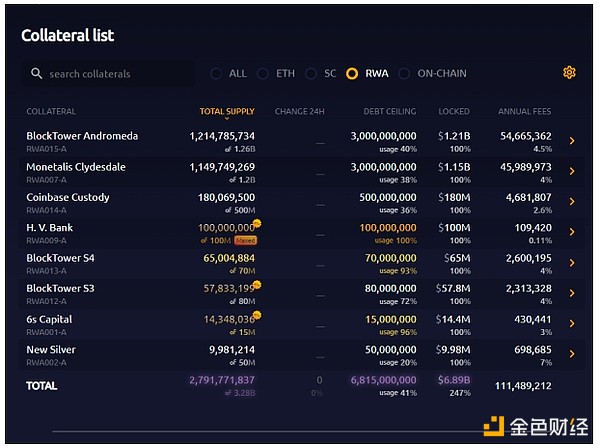Select the ETH collateral filter

coord(264,74)
